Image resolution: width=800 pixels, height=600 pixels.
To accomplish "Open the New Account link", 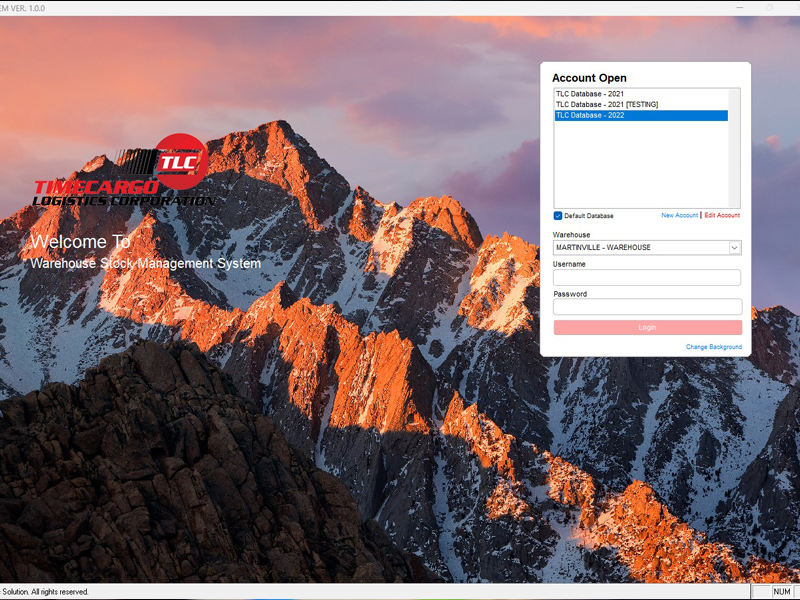I will coord(679,216).
